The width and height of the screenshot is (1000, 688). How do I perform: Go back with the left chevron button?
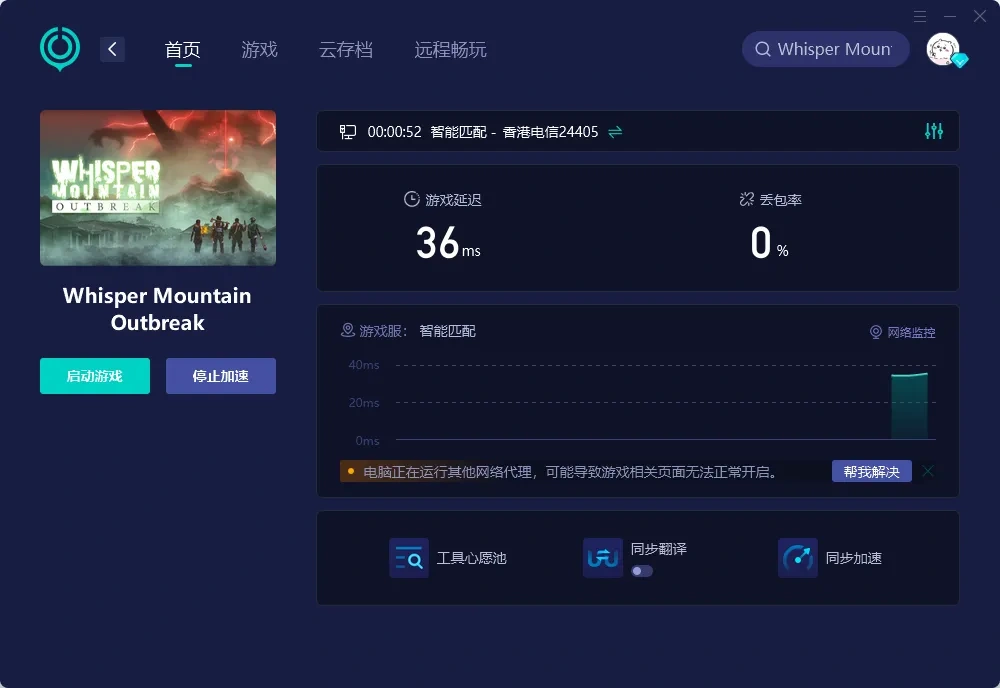[x=112, y=49]
